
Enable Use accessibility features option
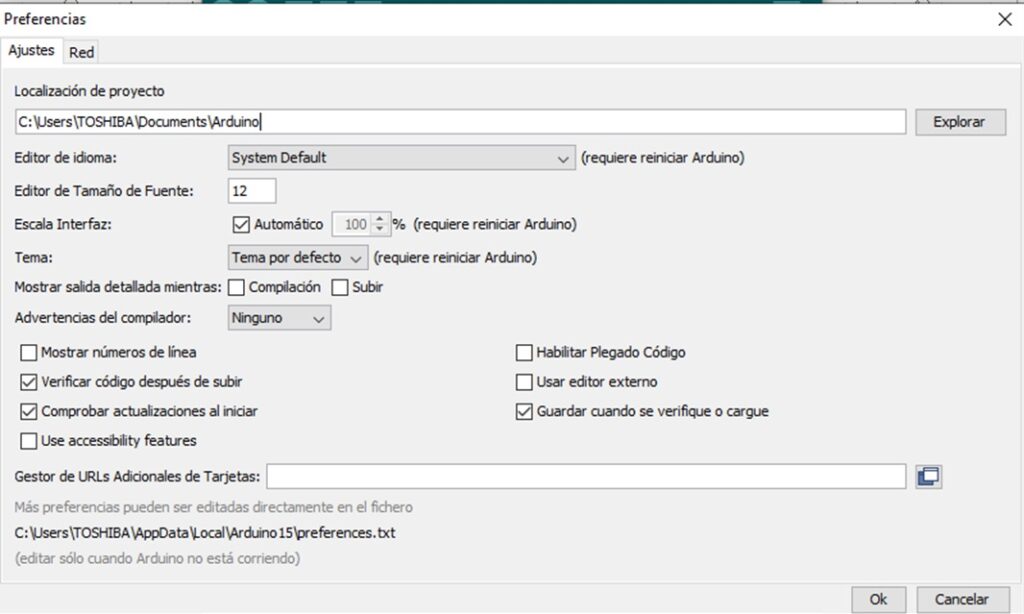tap(28, 440)
